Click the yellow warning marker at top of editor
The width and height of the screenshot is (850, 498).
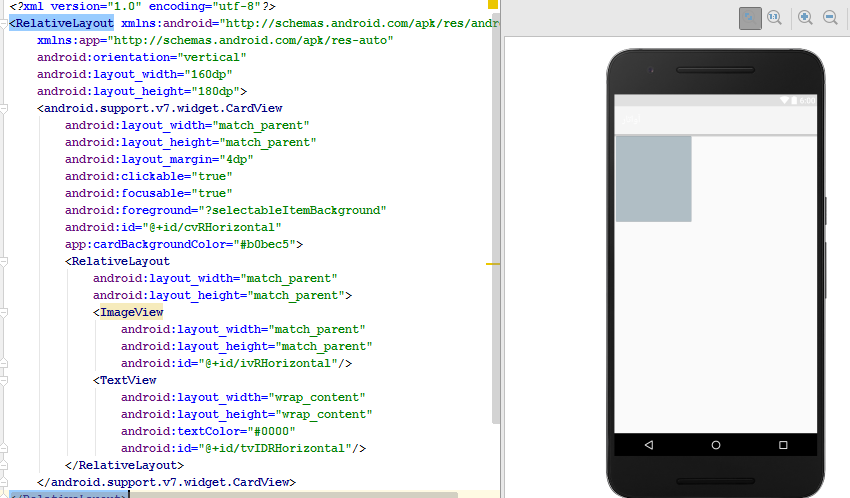pyautogui.click(x=493, y=5)
